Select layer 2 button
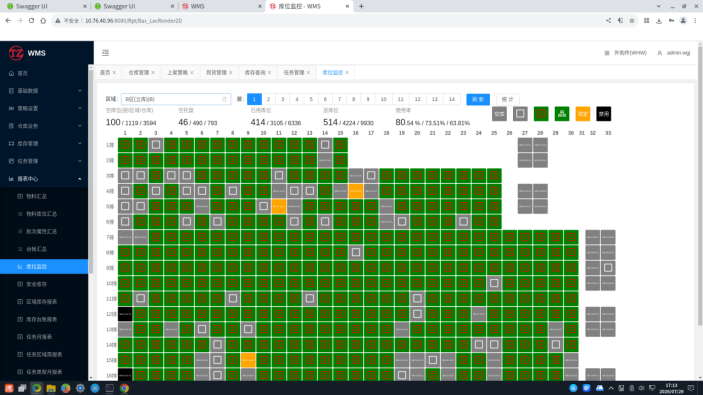703x395 pixels. (x=269, y=99)
